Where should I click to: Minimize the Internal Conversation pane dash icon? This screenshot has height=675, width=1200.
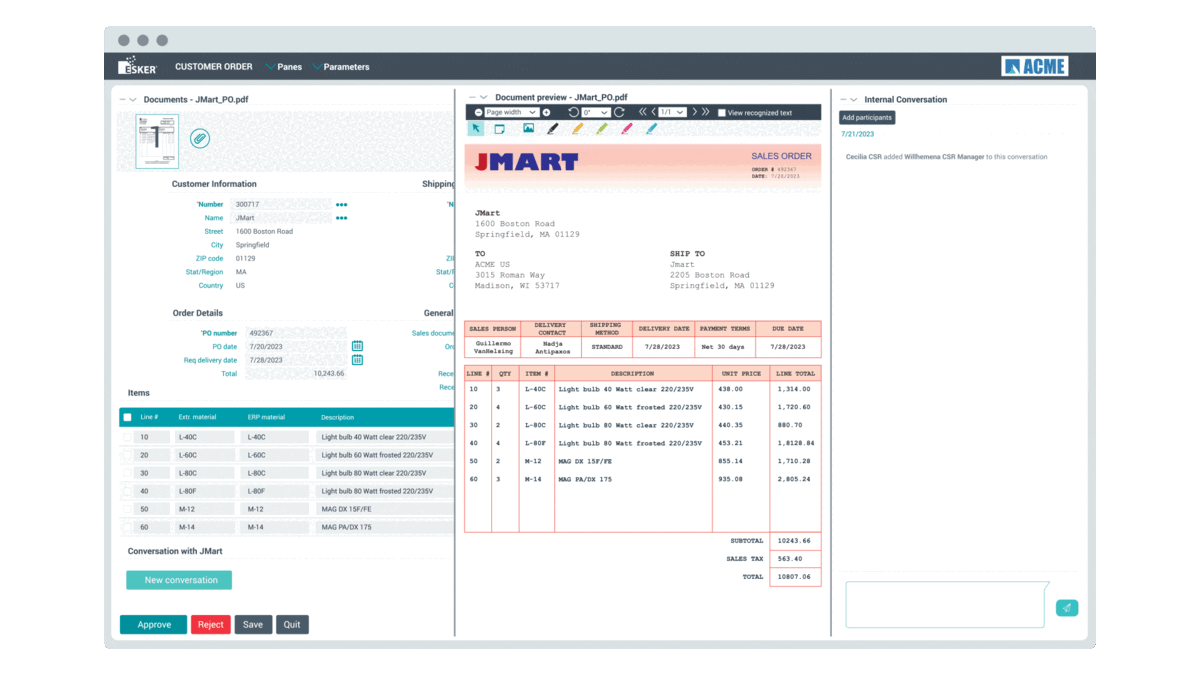[843, 100]
